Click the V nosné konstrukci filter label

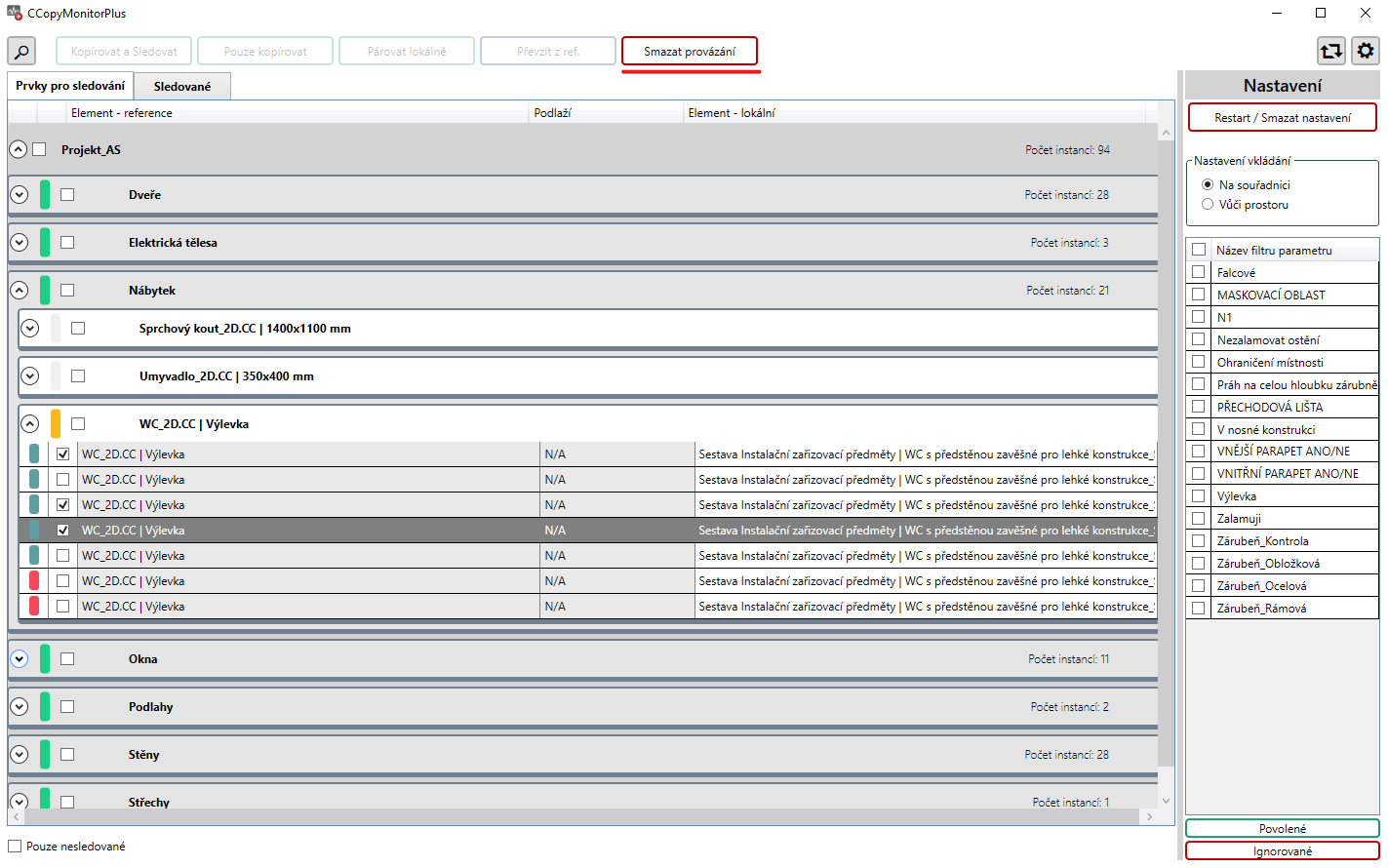tap(1266, 429)
